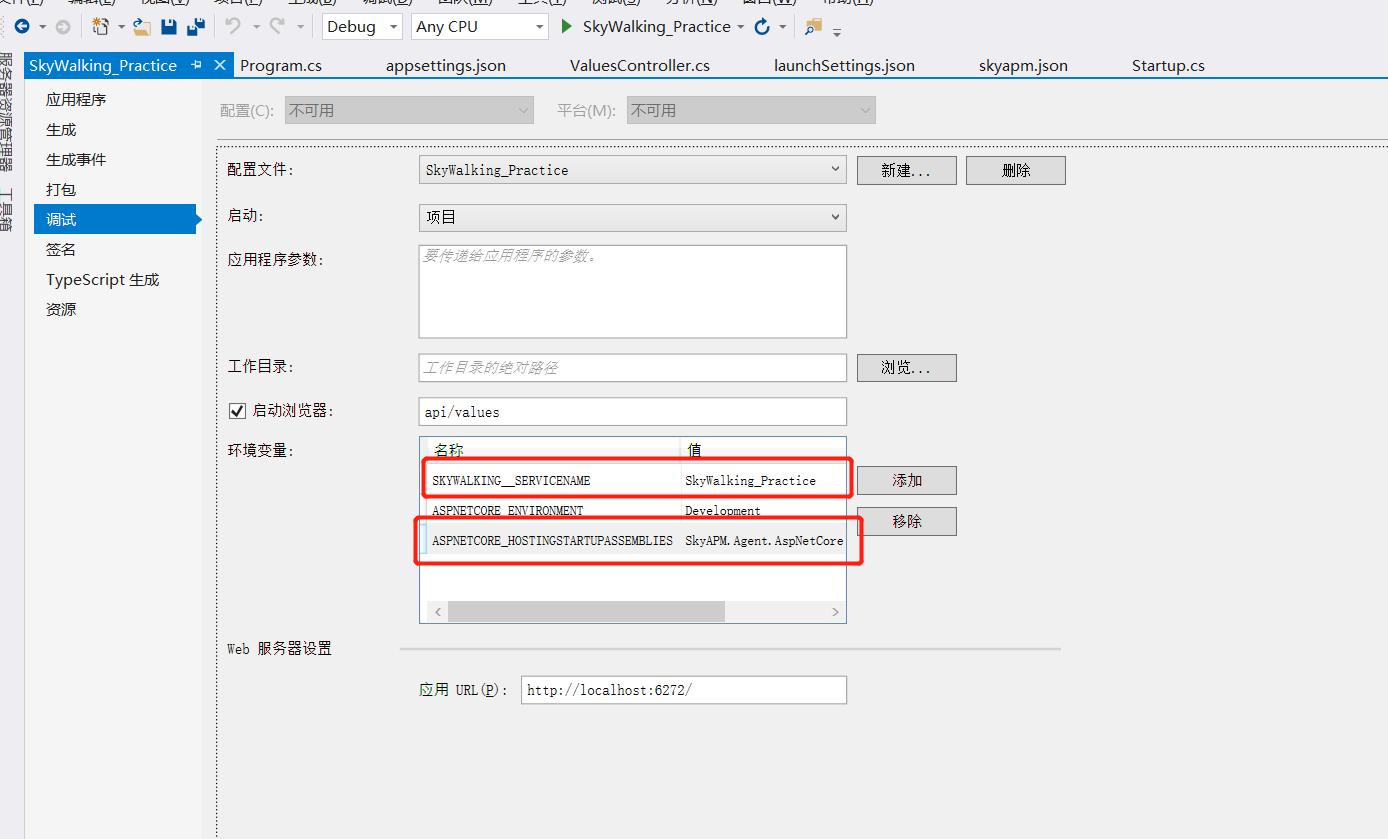Click the 应用 URL localhost:6272 field
This screenshot has height=839, width=1388.
[x=683, y=690]
